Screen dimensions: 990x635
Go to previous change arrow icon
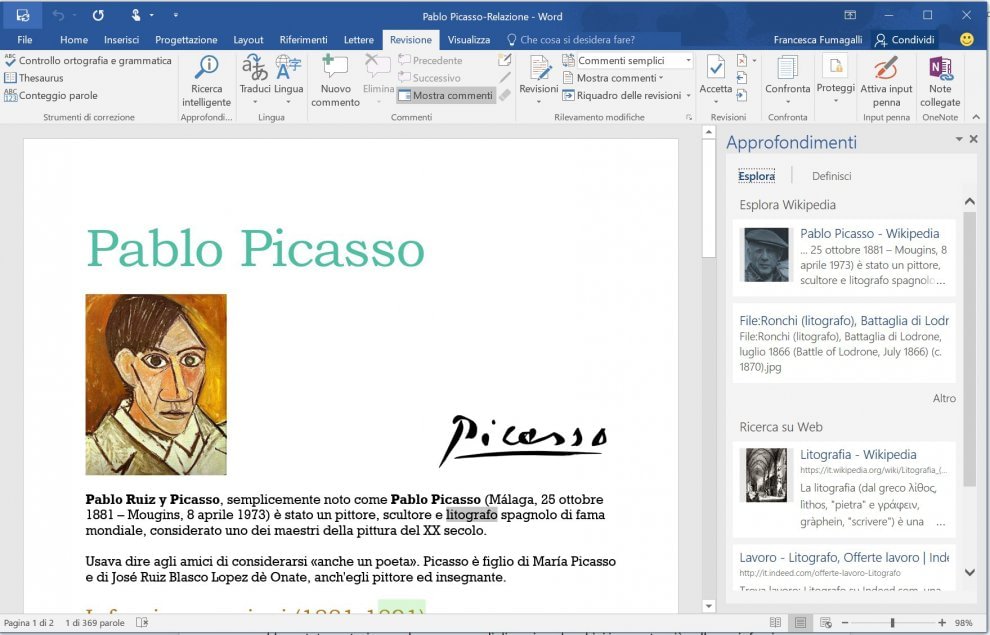click(742, 78)
